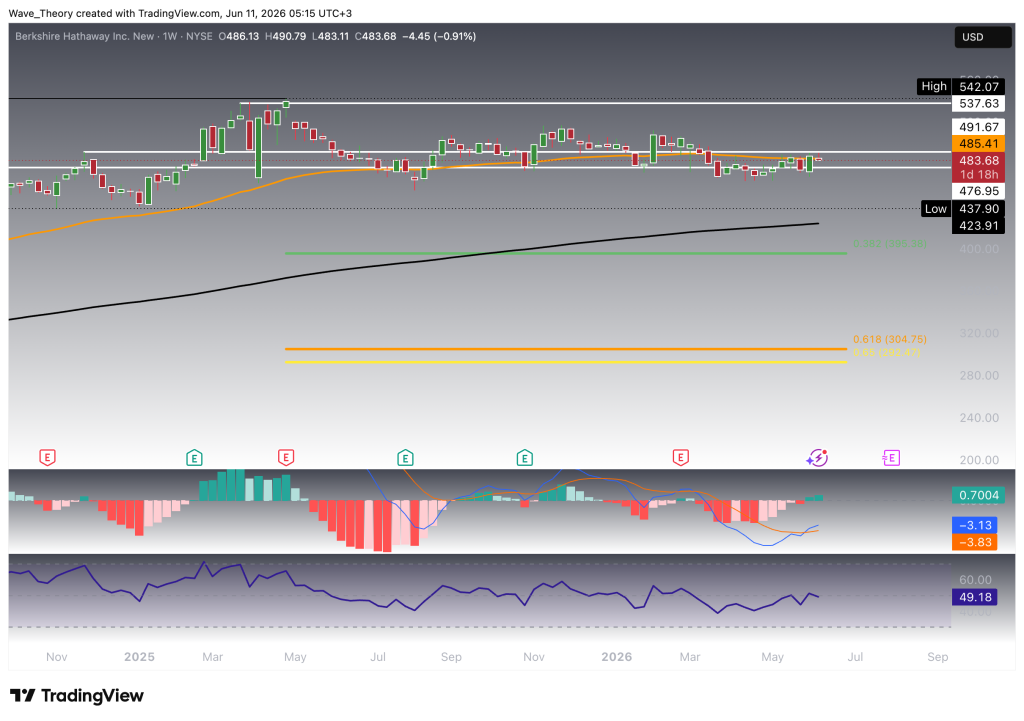1024x721 pixels.
Task: Open the red earnings marker near Mar 2026
Action: tap(680, 458)
